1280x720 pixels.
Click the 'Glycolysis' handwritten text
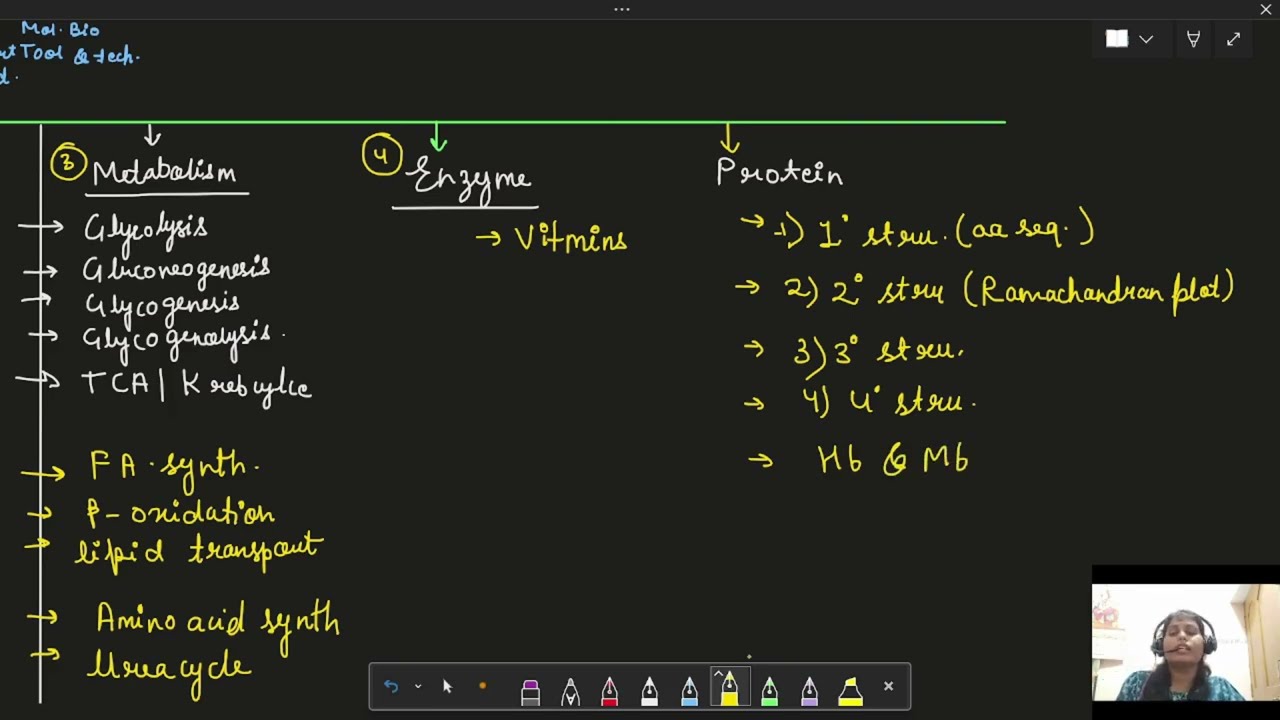pos(146,229)
